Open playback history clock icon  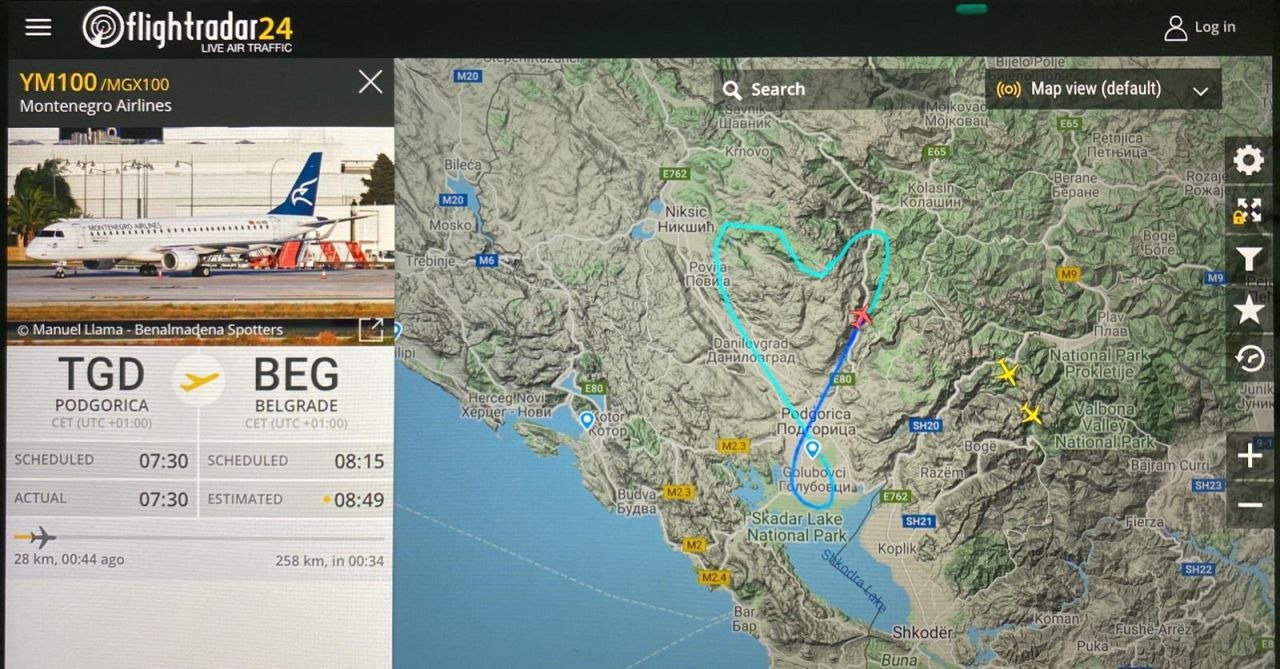(x=1249, y=358)
